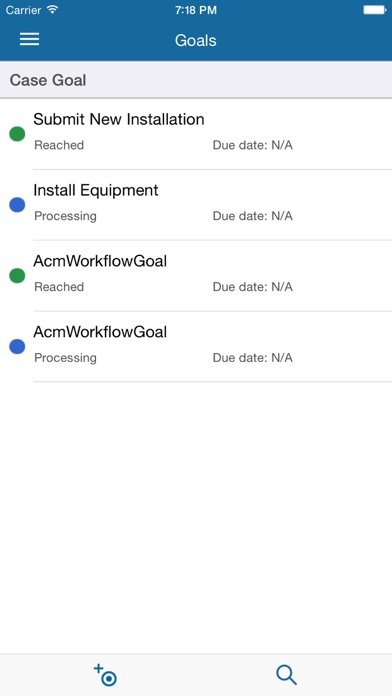392x696 pixels.
Task: Click Due date of Install Equipment
Action: [x=253, y=216]
